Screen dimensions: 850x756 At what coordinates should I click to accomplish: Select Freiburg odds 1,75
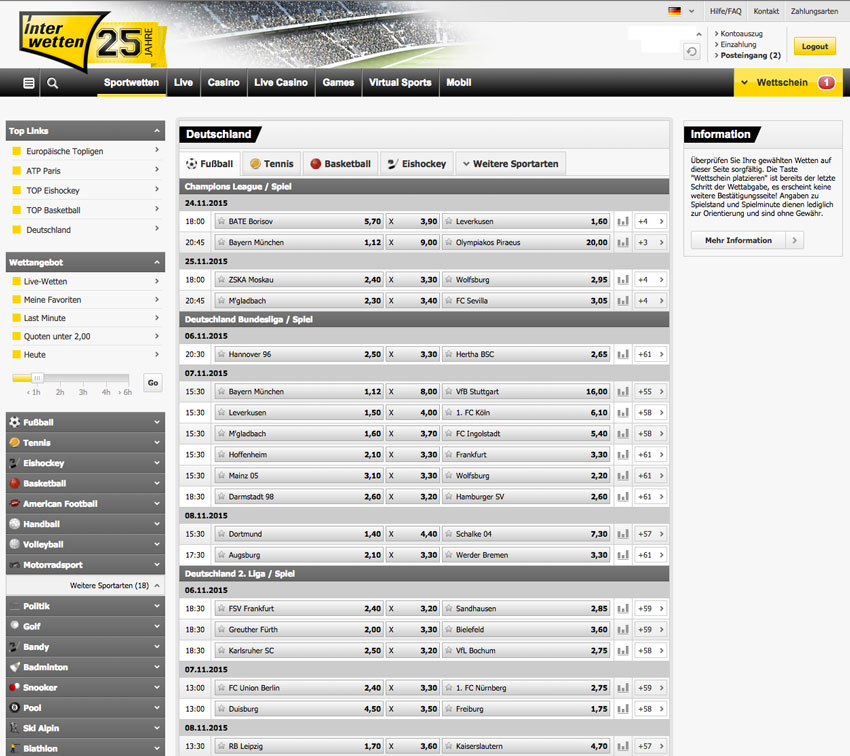tap(525, 709)
